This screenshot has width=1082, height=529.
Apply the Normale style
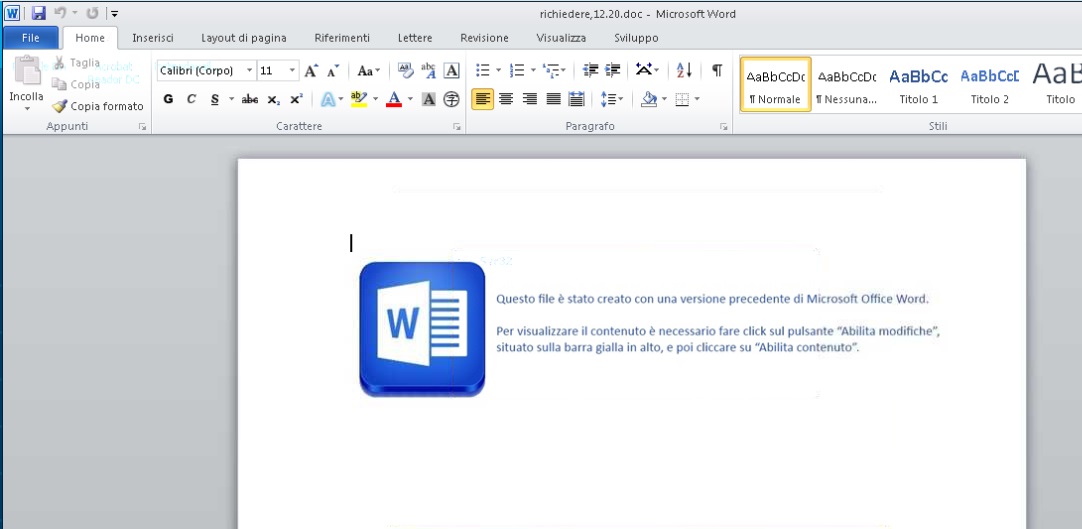click(776, 84)
